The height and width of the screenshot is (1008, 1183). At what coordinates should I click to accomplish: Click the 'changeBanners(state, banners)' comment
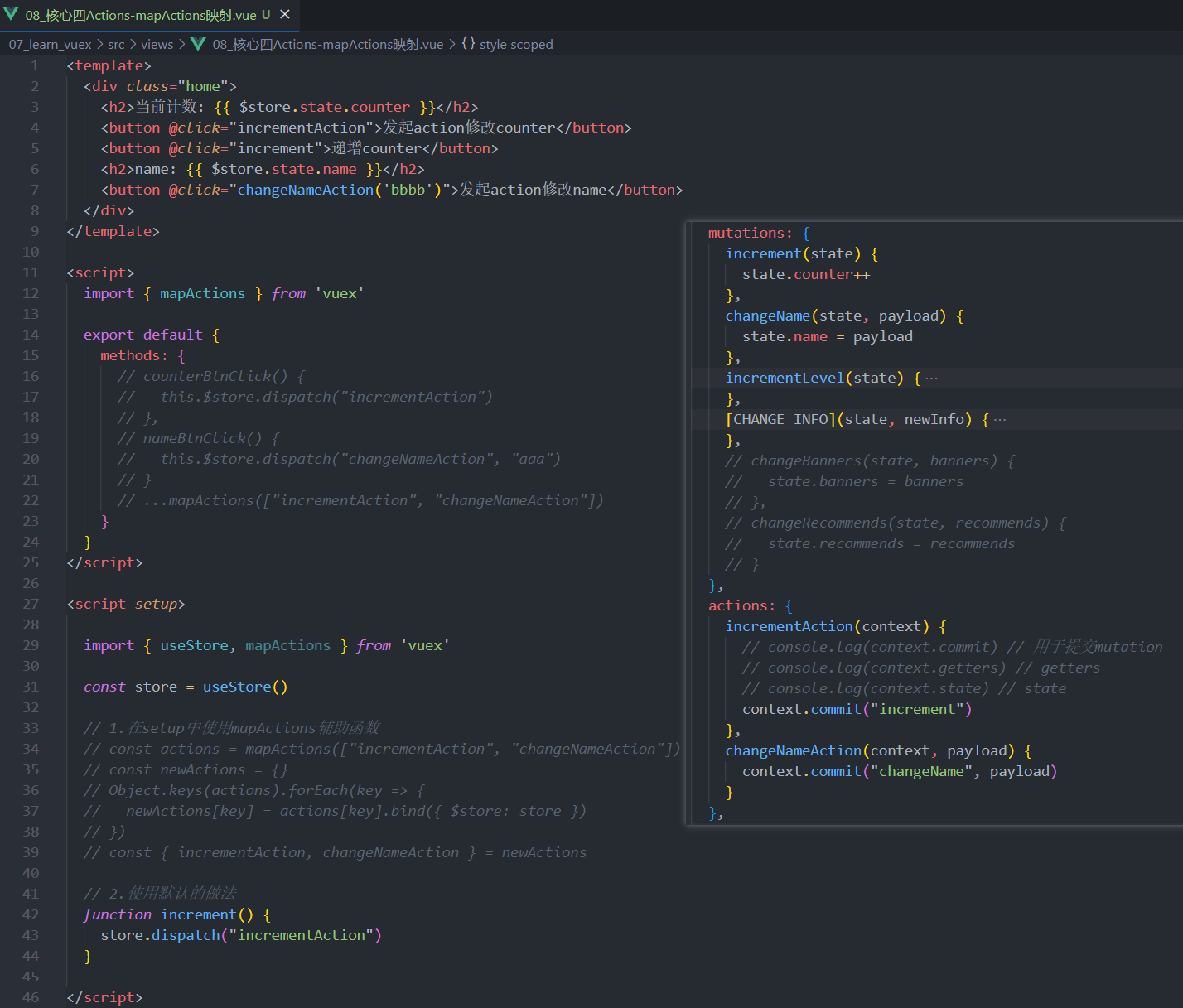point(870,461)
